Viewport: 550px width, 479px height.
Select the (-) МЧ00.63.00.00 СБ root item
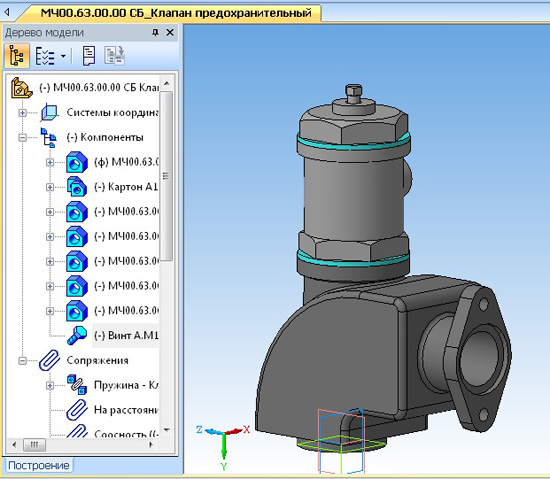99,88
